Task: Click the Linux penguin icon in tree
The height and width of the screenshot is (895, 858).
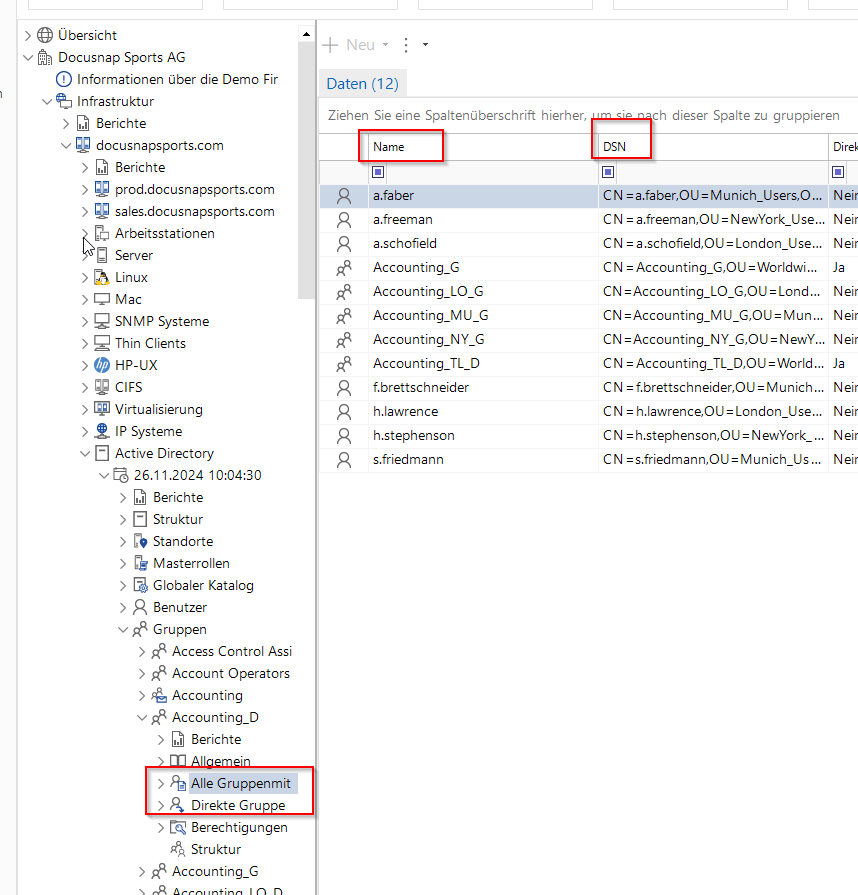Action: click(101, 277)
